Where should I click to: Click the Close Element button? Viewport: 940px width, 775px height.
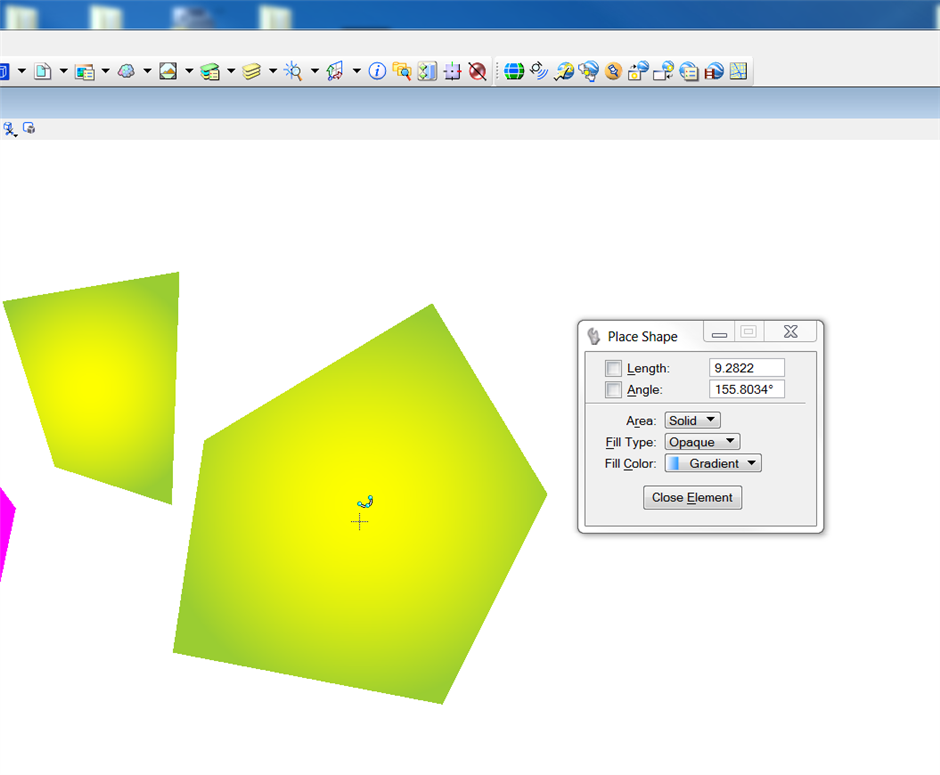pos(692,497)
